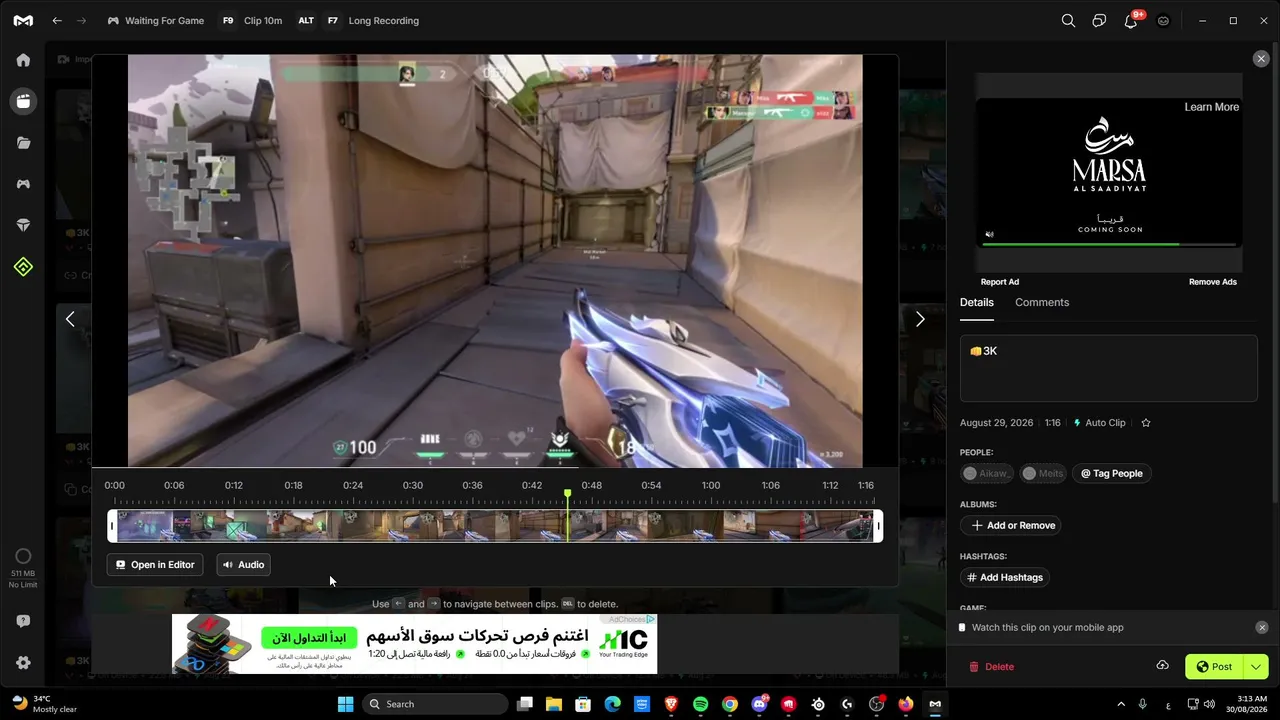Screen dimensions: 1280x720
Task: Click Learn More on the Marsa ad
Action: [x=1212, y=107]
